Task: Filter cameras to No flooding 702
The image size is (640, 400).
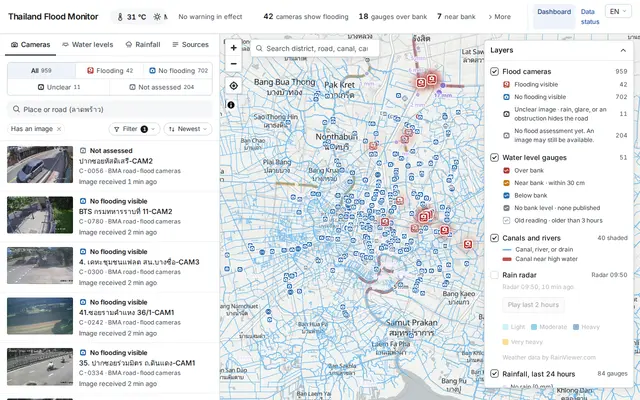Action: point(178,71)
